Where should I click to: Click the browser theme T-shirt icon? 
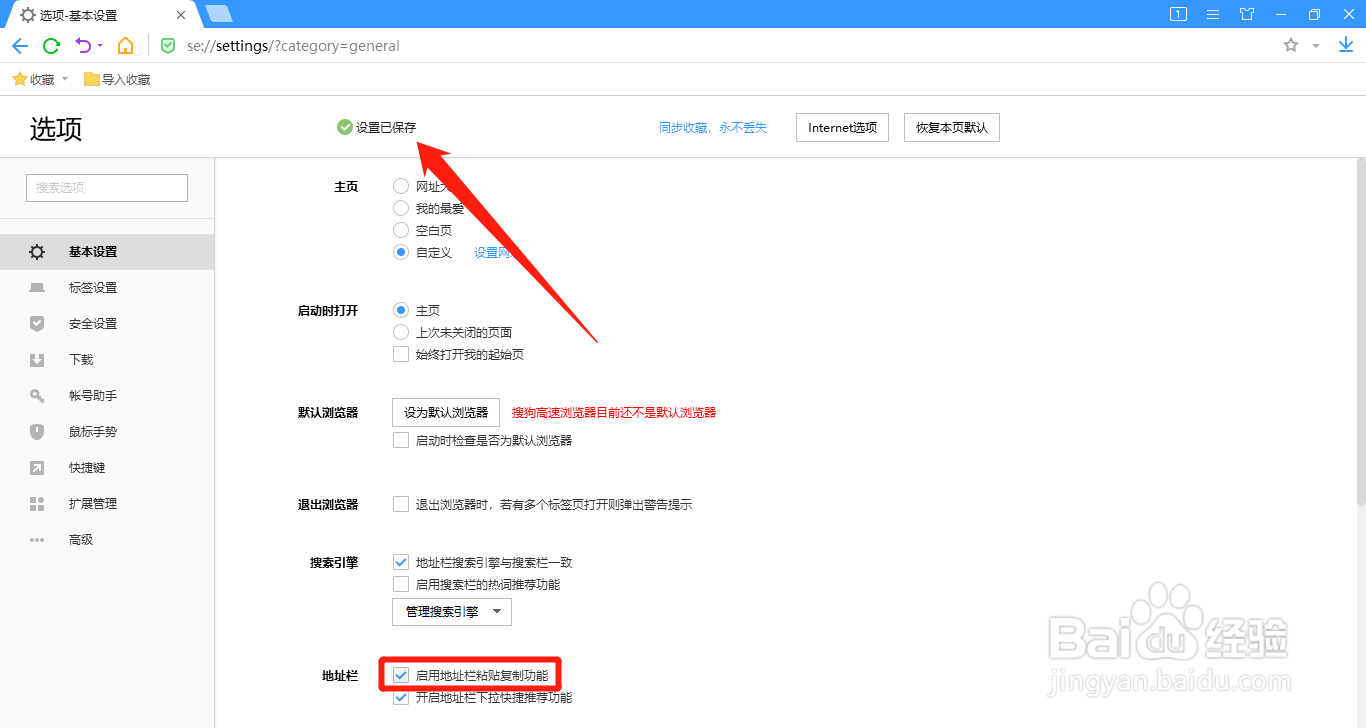coord(1246,14)
